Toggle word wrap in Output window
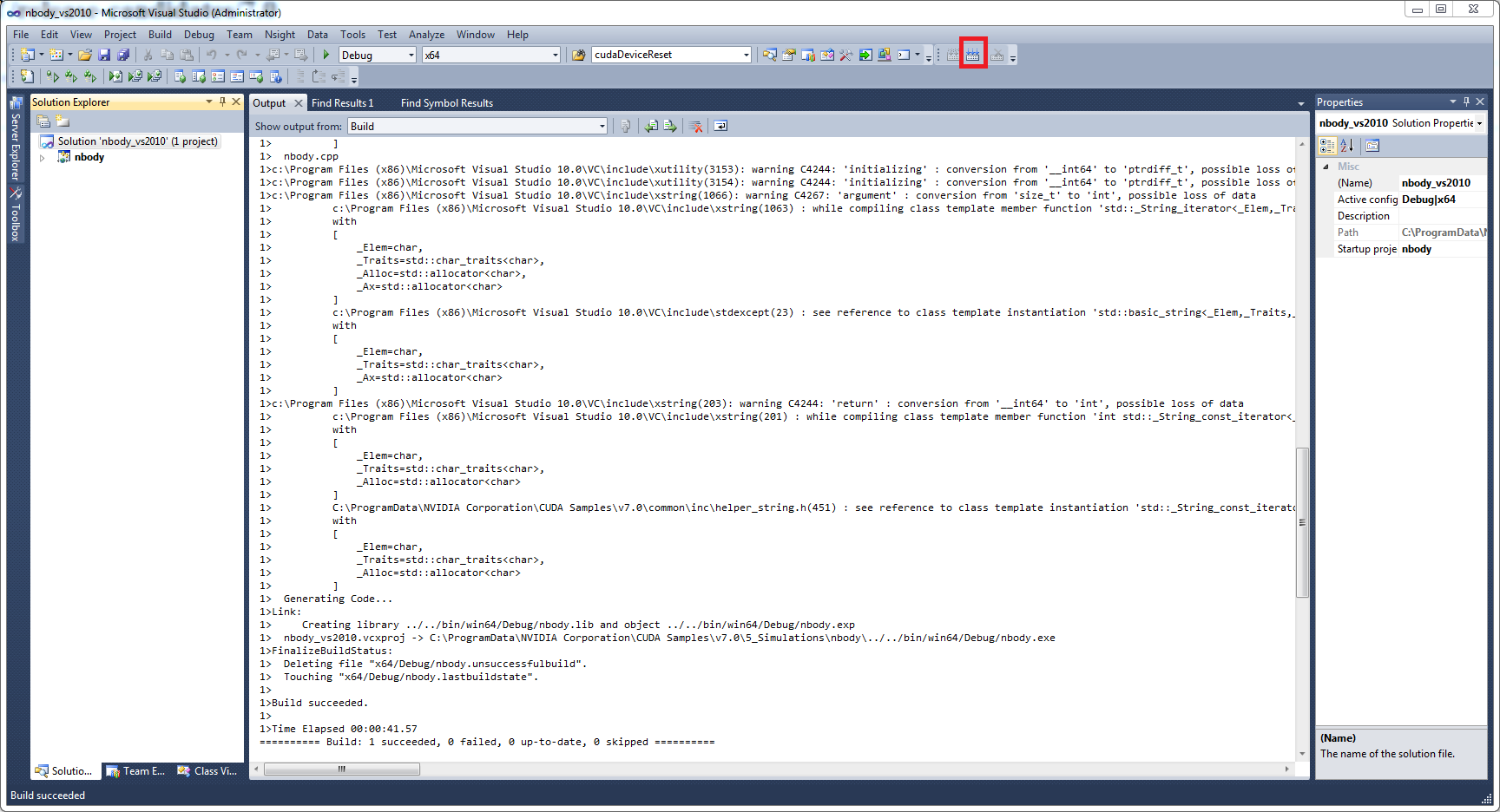Screen dimensions: 1500x812 (720, 127)
